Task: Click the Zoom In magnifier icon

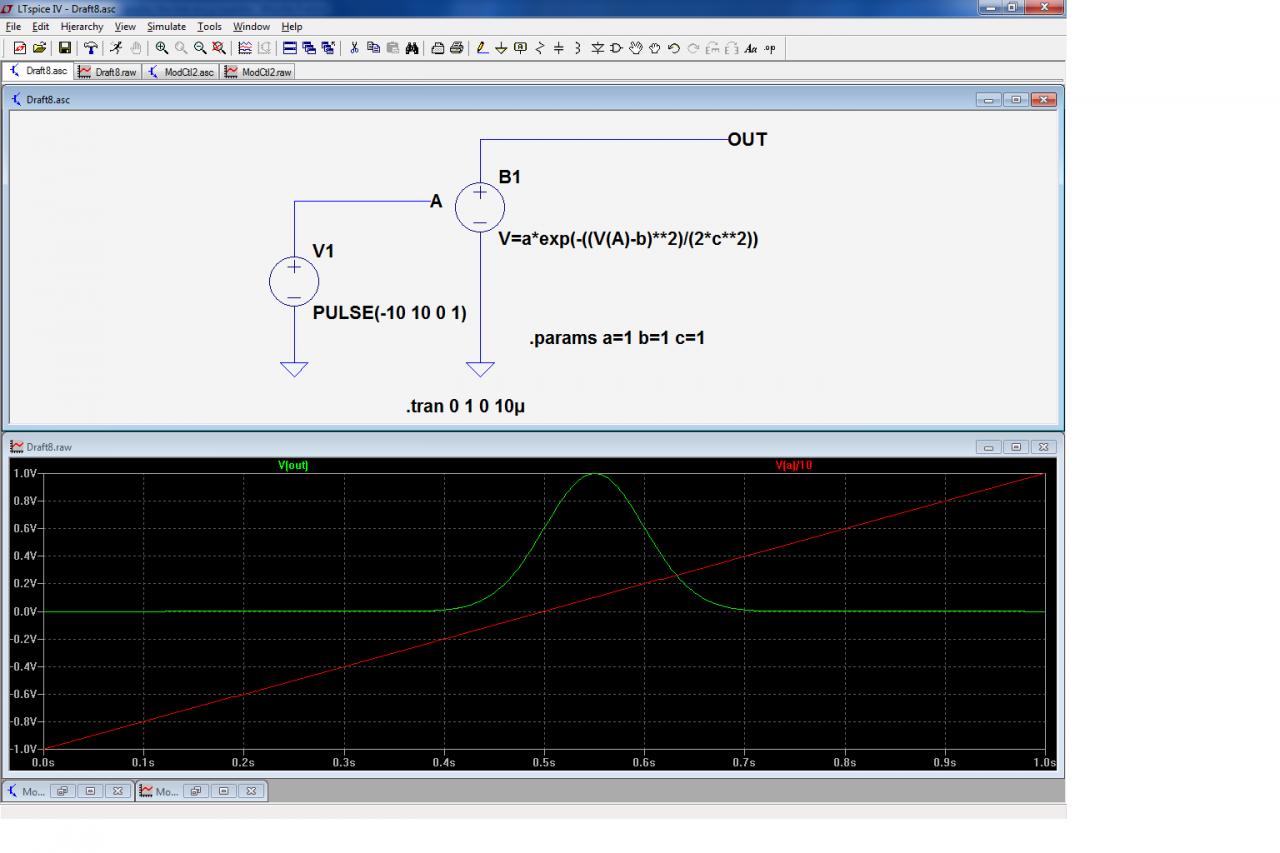Action: tap(162, 48)
